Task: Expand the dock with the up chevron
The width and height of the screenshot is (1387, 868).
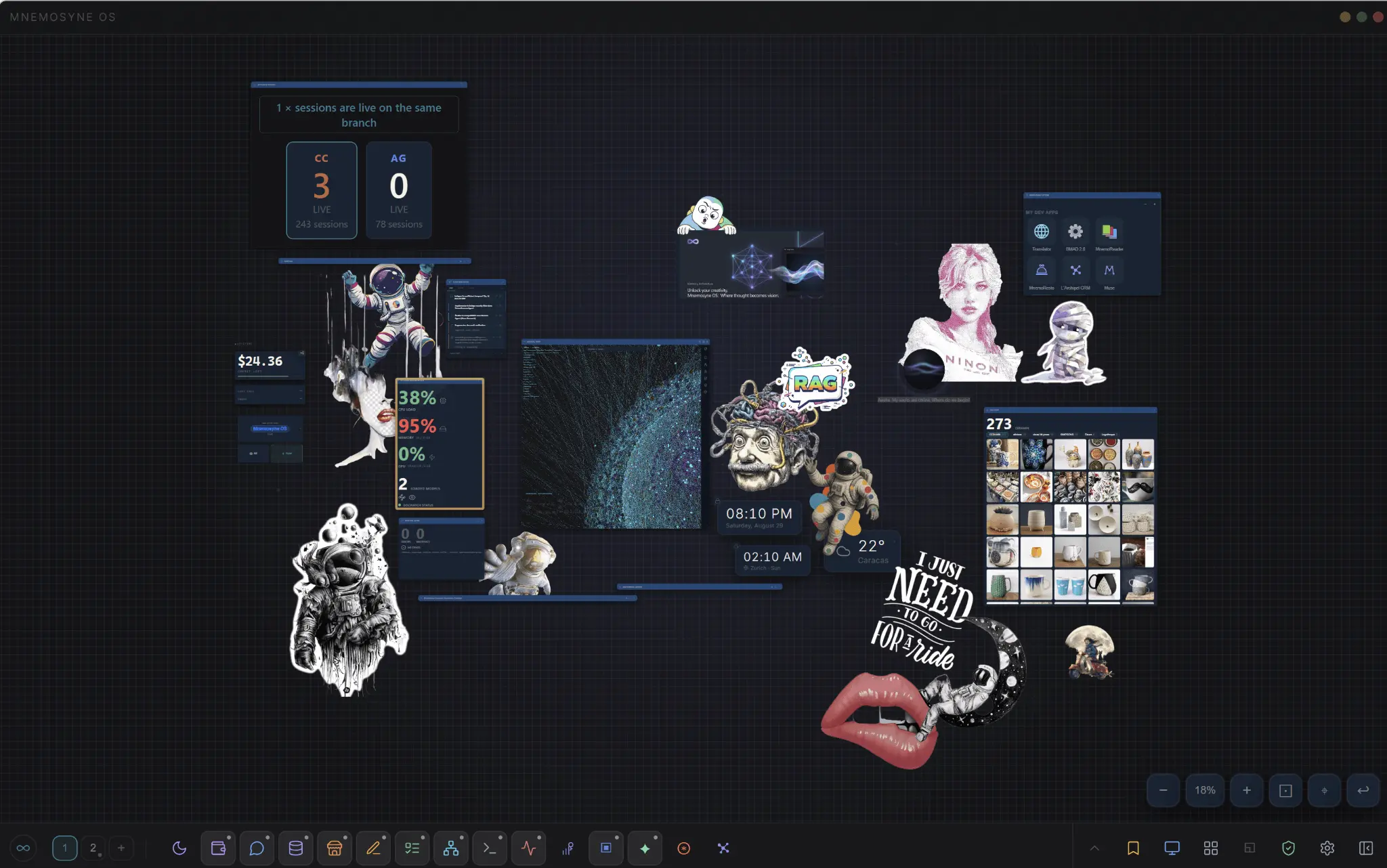Action: tap(1094, 848)
